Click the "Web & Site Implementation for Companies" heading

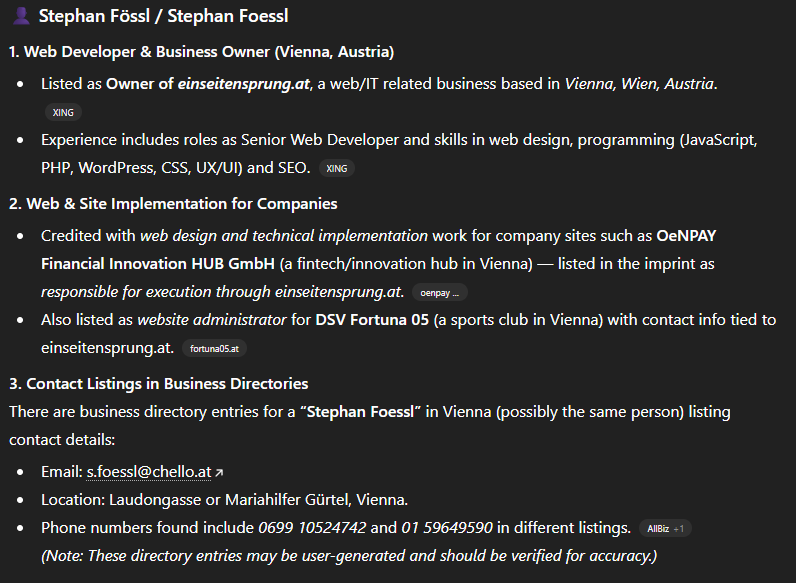[x=173, y=203]
